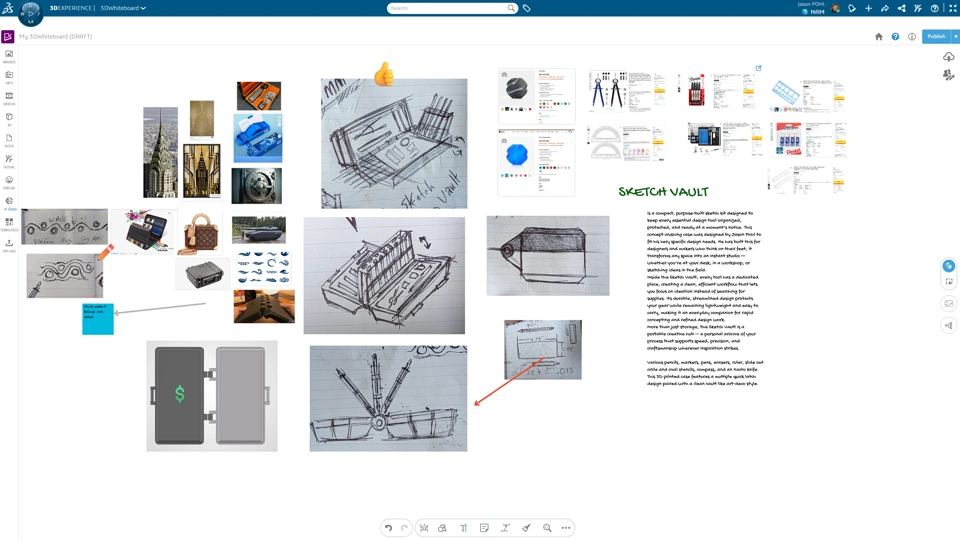Open the user profile avatar

[835, 8]
